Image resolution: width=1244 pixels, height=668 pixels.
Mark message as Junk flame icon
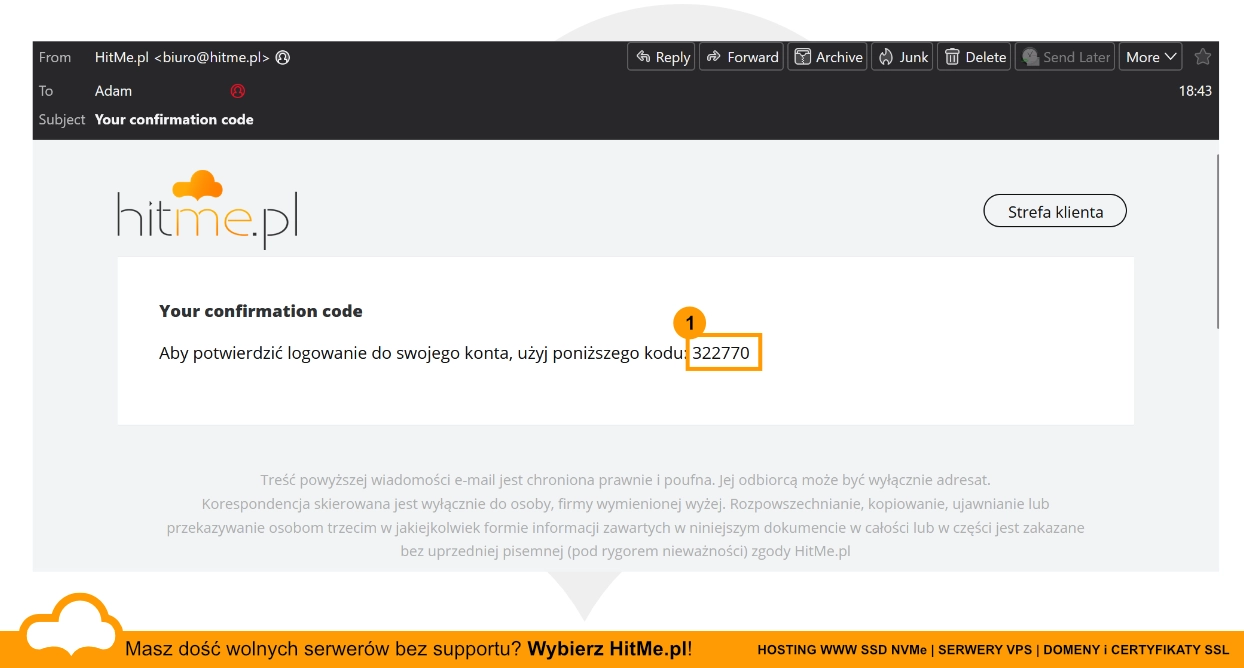[886, 57]
